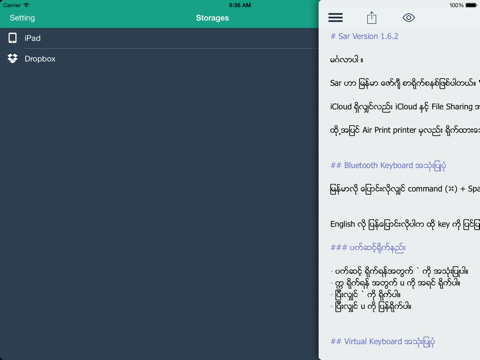Place cursor in iCloud File Sharing line
The height and width of the screenshot is (360, 480).
click(405, 107)
